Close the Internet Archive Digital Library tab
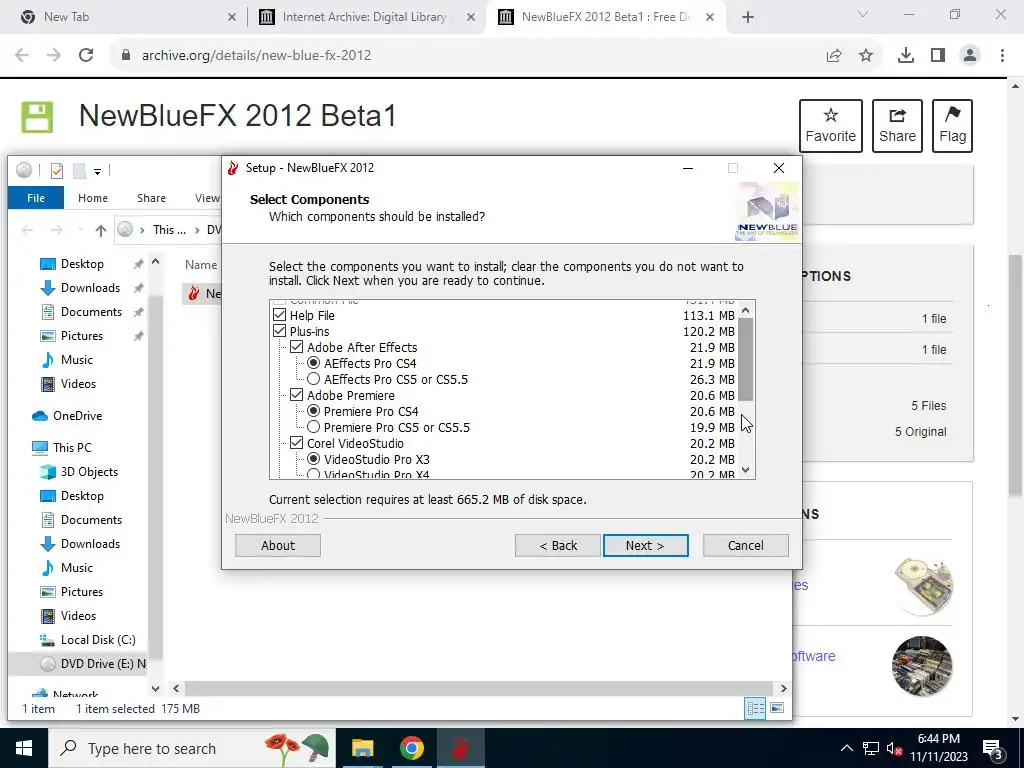 (x=471, y=18)
